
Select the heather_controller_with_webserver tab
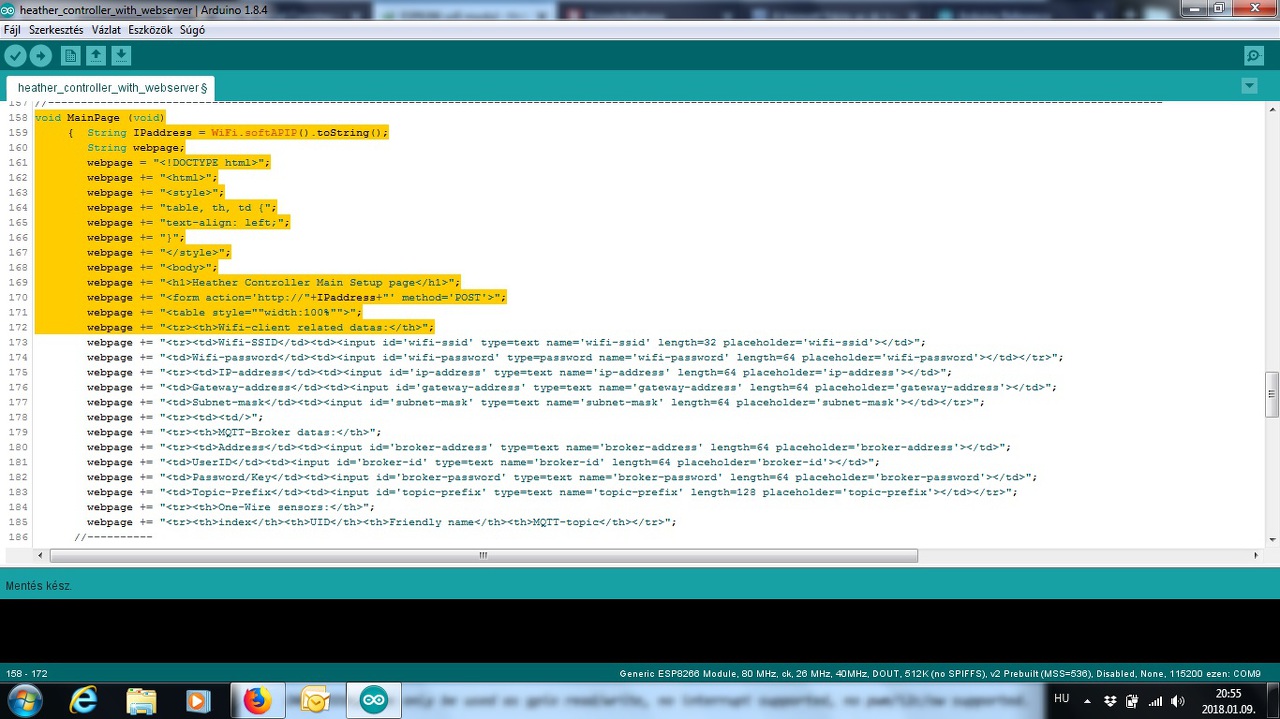point(112,88)
